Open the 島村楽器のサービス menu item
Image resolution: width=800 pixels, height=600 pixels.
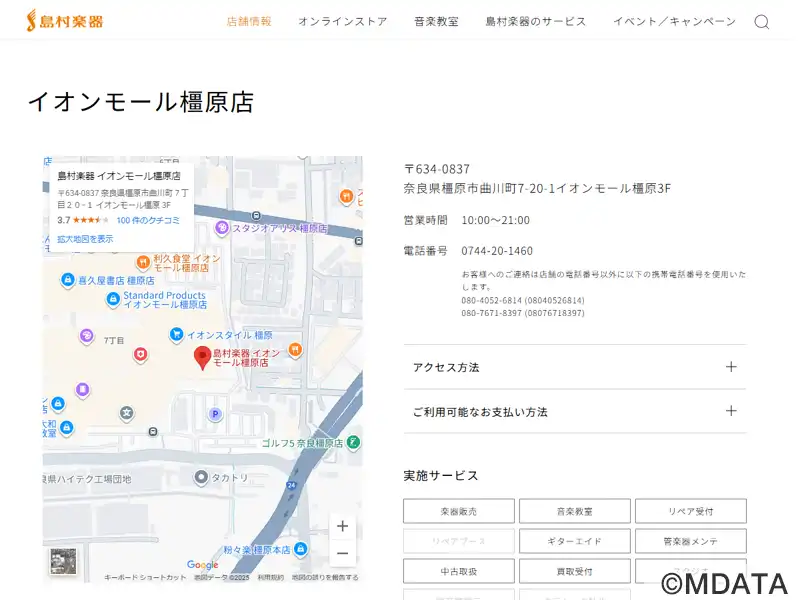click(x=536, y=21)
